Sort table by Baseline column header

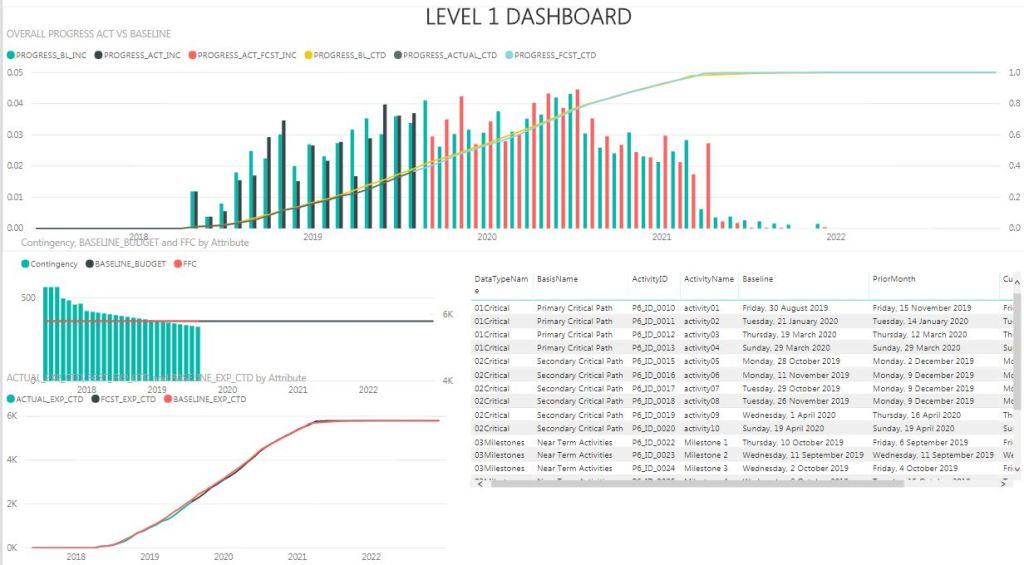click(758, 279)
